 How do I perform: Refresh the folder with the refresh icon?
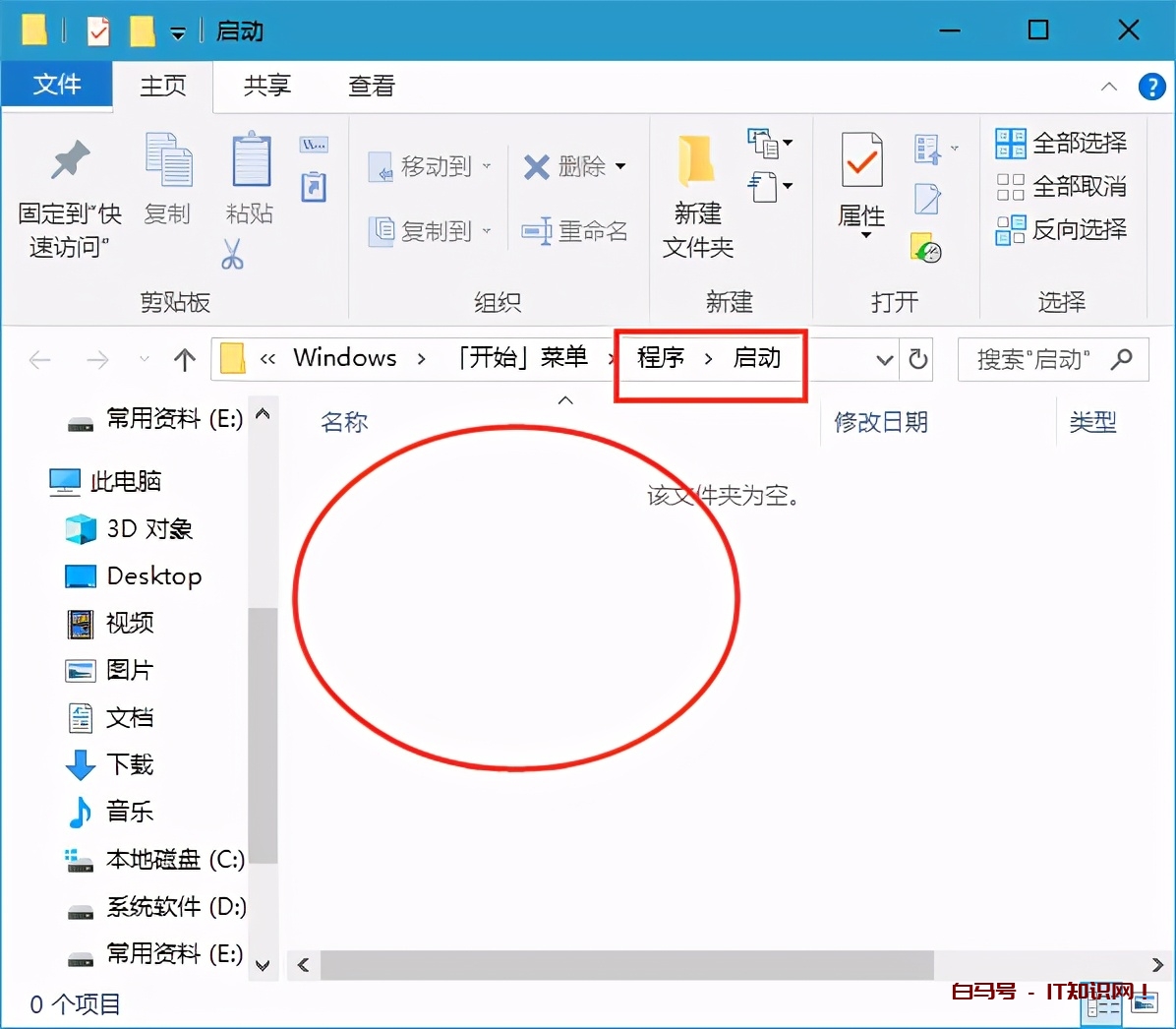pyautogui.click(x=917, y=359)
